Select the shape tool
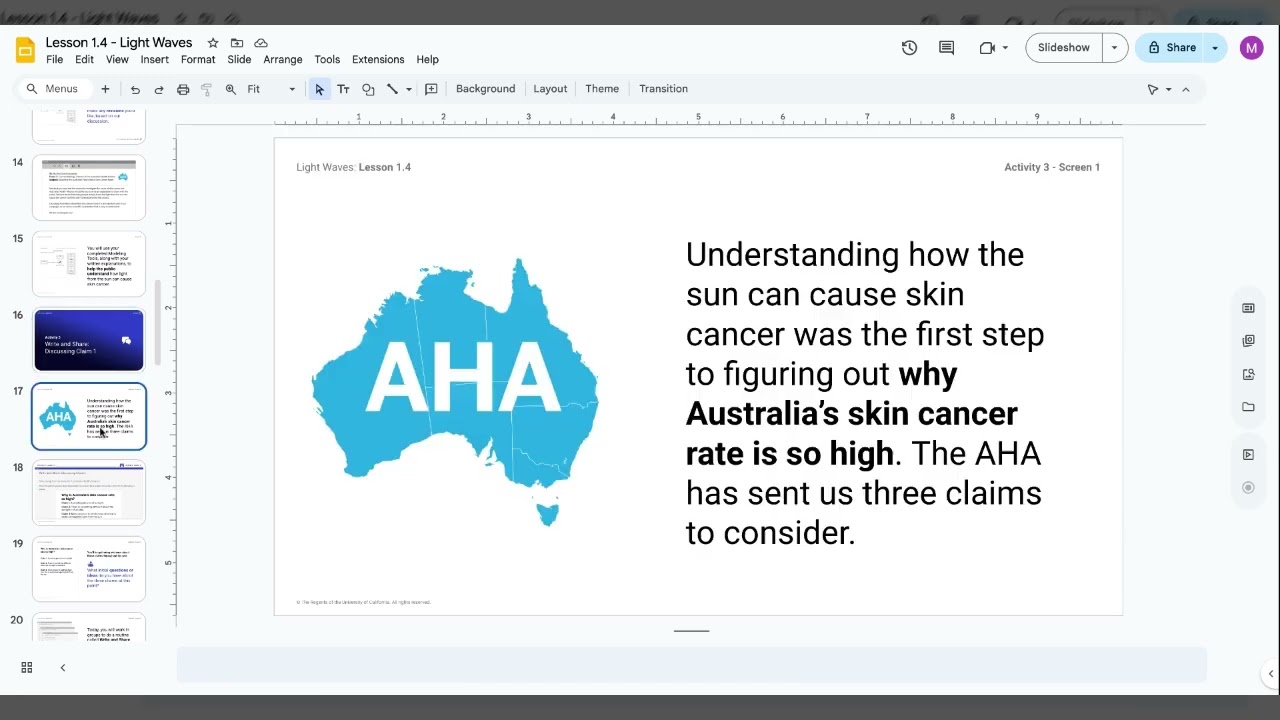The height and width of the screenshot is (720, 1280). [368, 89]
